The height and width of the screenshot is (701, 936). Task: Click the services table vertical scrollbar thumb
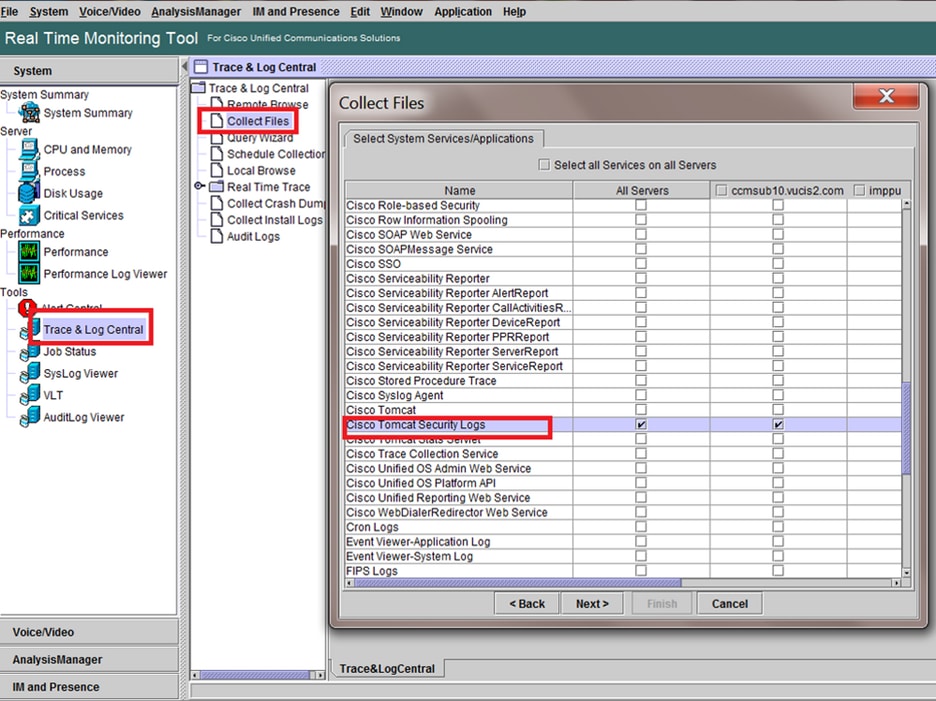906,428
